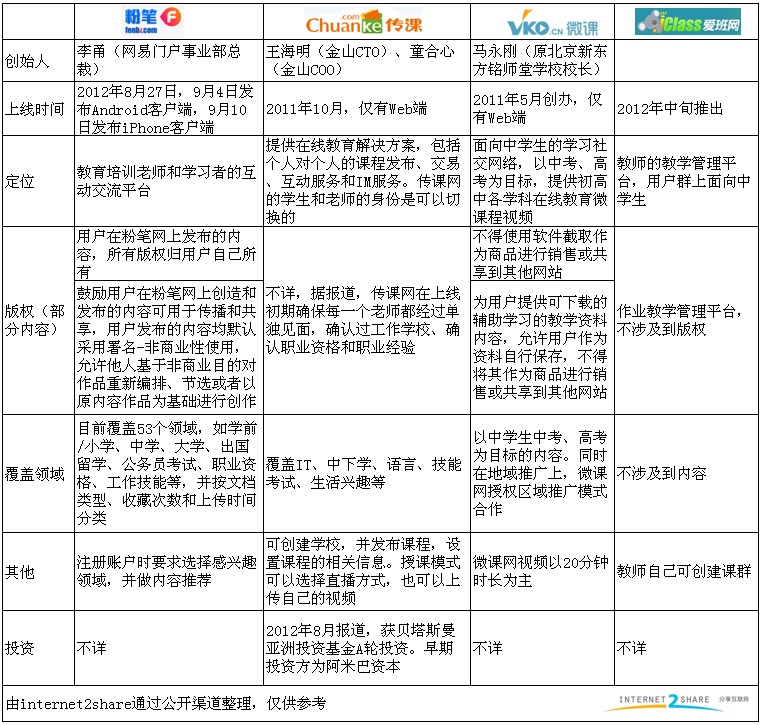
Task: Click footer note 由internet2share通过公开渠道整理
Action: pos(166,703)
